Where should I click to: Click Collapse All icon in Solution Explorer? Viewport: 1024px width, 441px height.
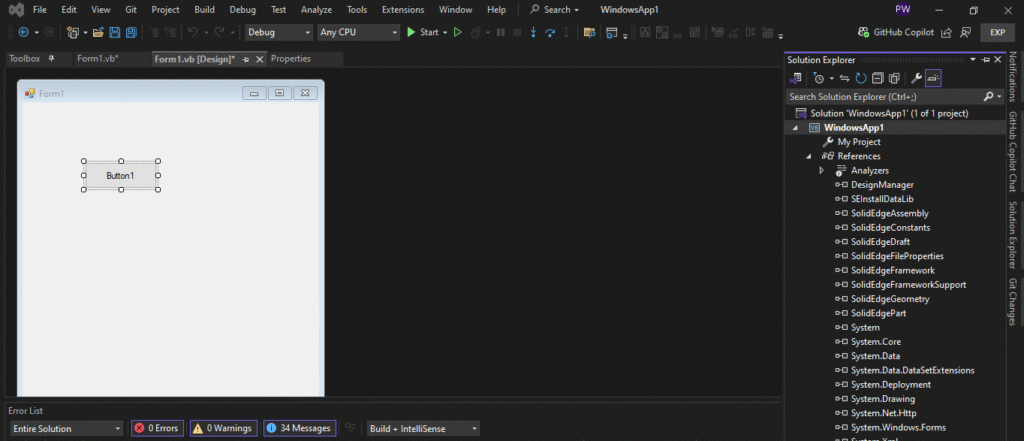(878, 78)
